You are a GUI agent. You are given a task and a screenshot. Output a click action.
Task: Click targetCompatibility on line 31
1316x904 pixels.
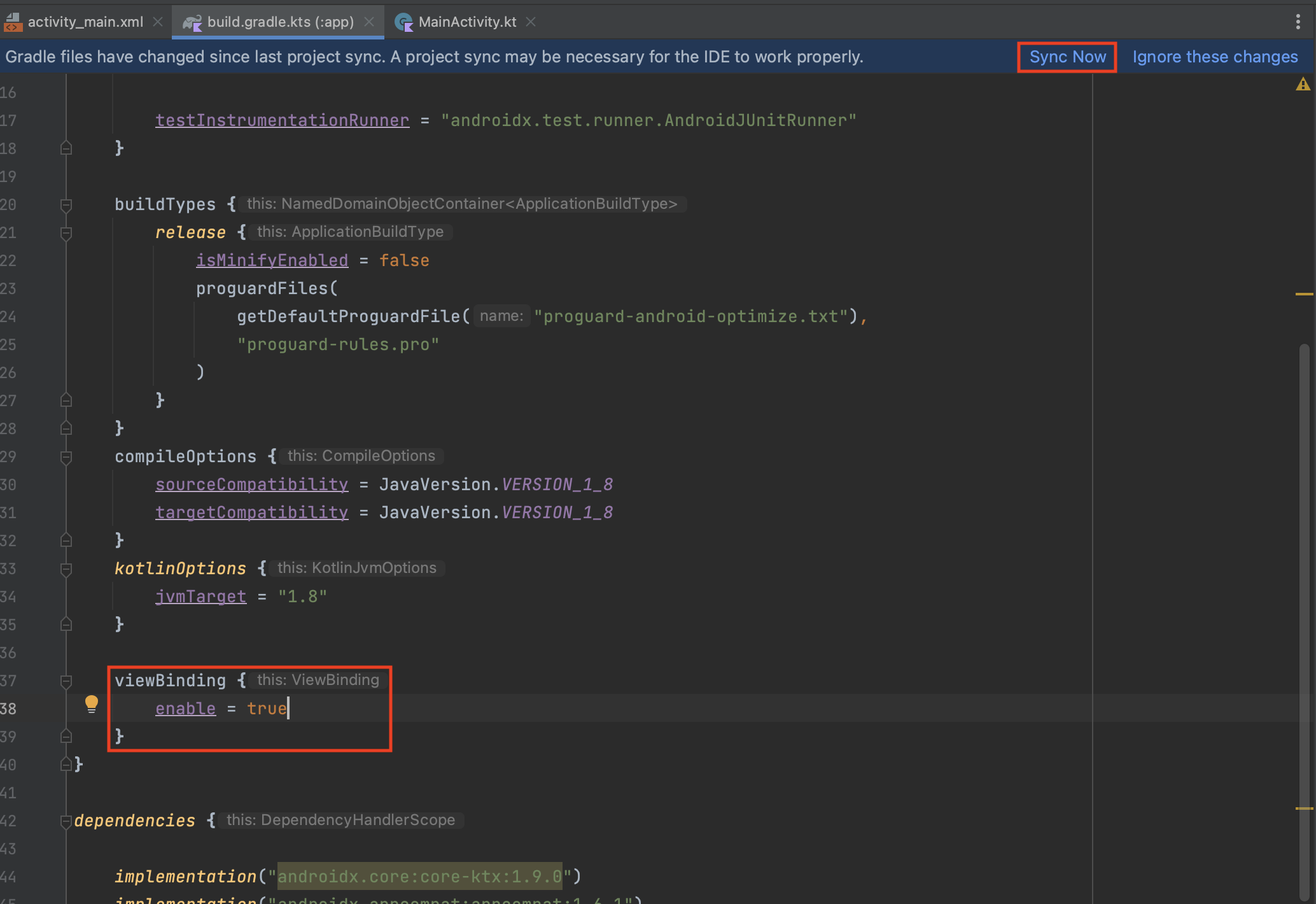coord(251,512)
